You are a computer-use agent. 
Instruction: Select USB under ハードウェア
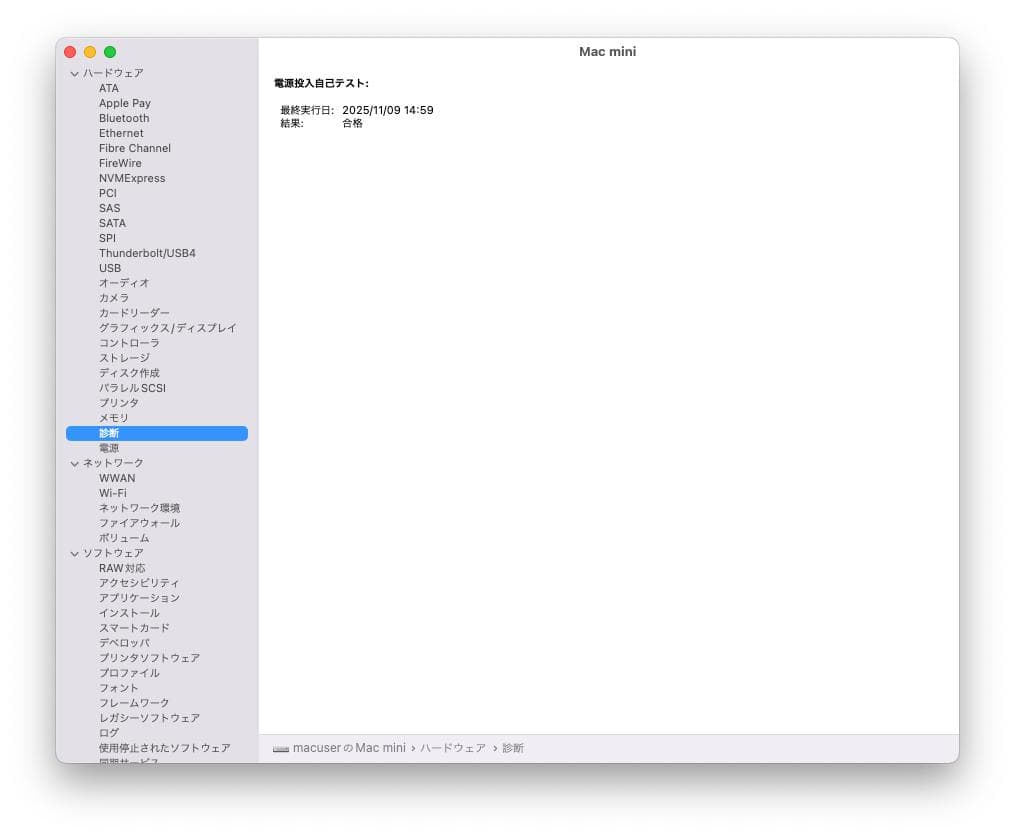(110, 268)
